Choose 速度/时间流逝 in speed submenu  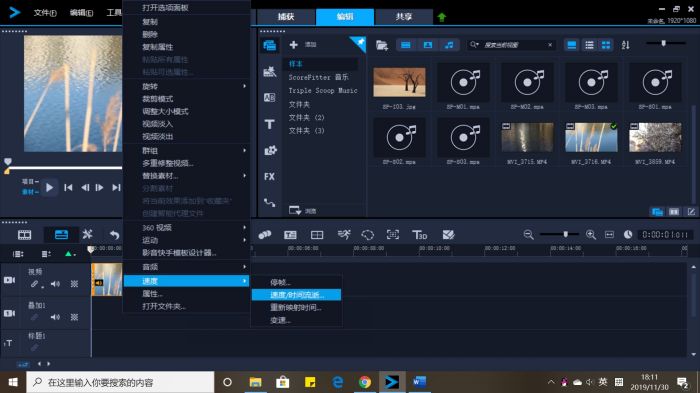tap(296, 295)
